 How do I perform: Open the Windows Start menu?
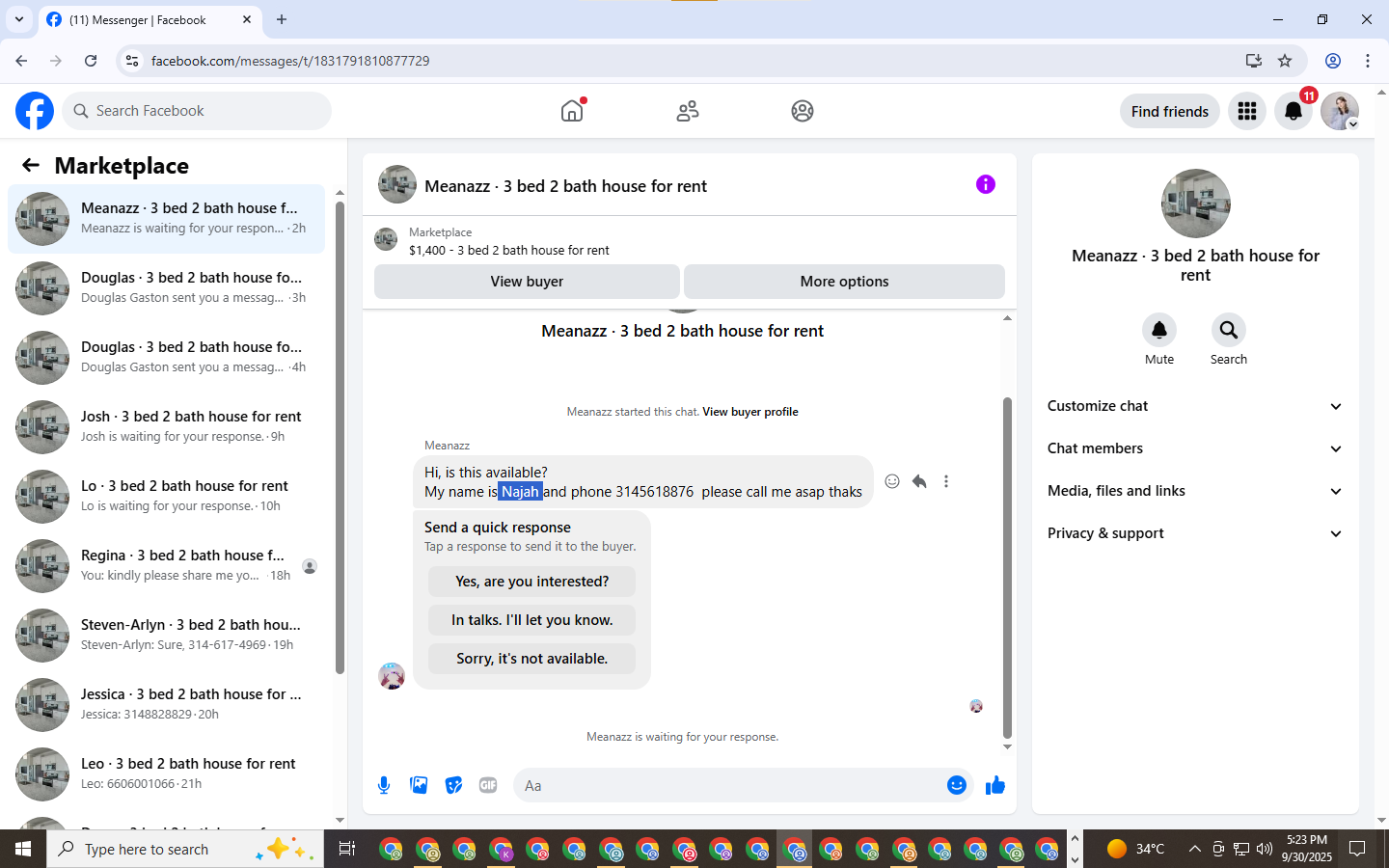[23, 849]
